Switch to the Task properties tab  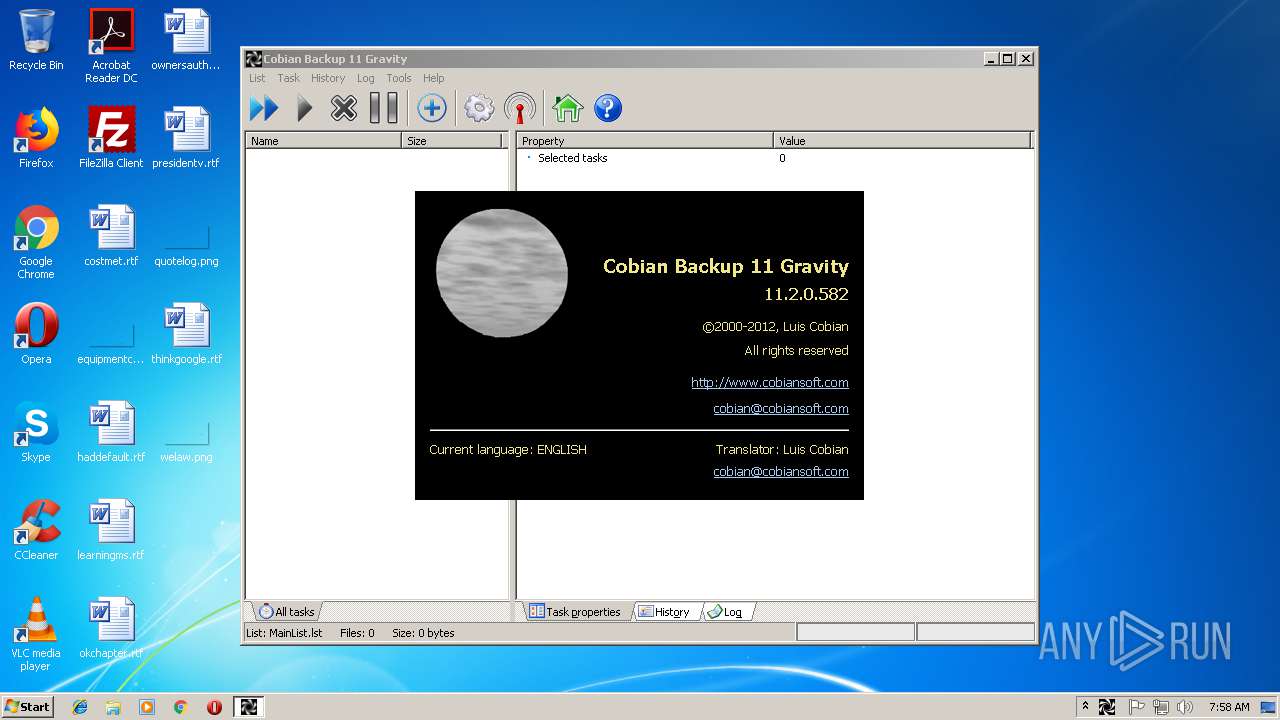coord(575,611)
